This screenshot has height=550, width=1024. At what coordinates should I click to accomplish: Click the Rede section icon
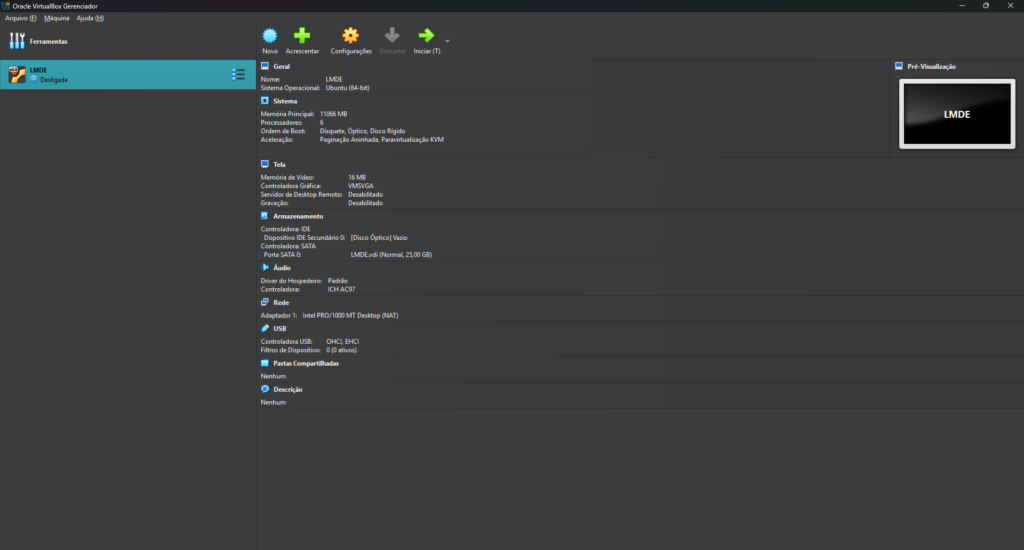[264, 302]
